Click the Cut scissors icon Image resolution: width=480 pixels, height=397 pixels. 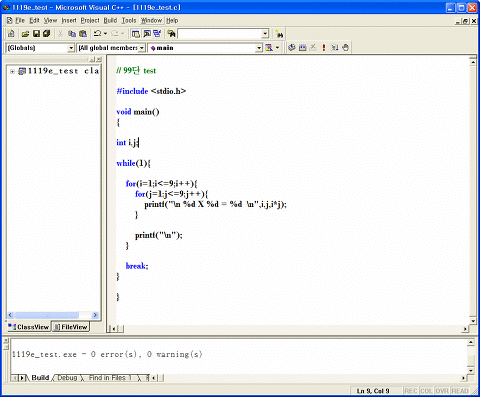tap(60, 34)
